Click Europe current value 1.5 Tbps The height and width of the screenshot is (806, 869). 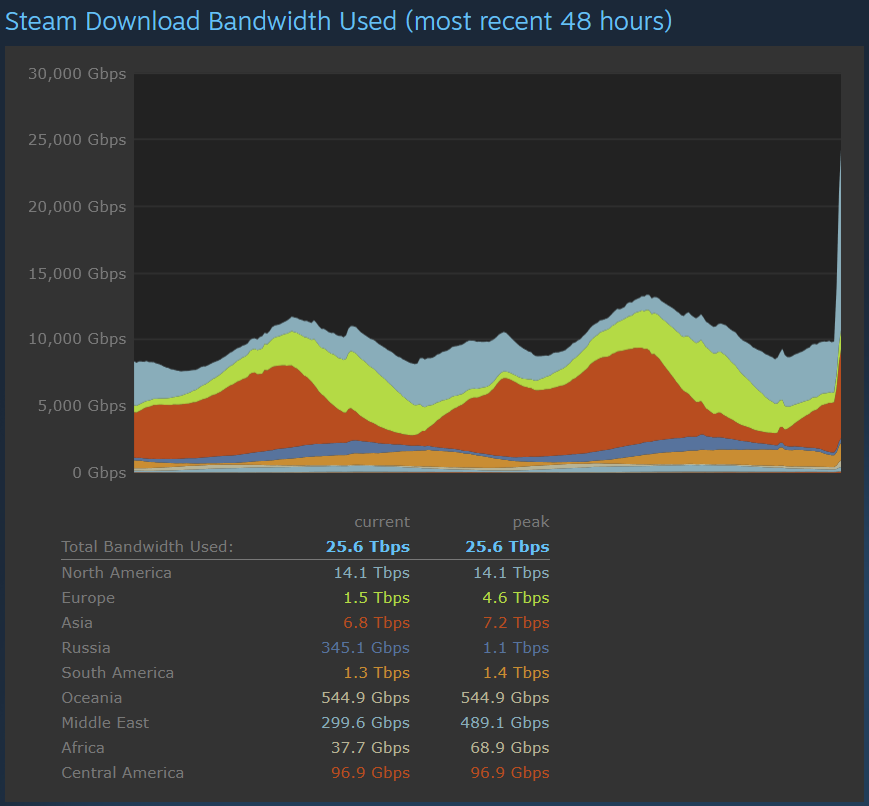(x=376, y=598)
